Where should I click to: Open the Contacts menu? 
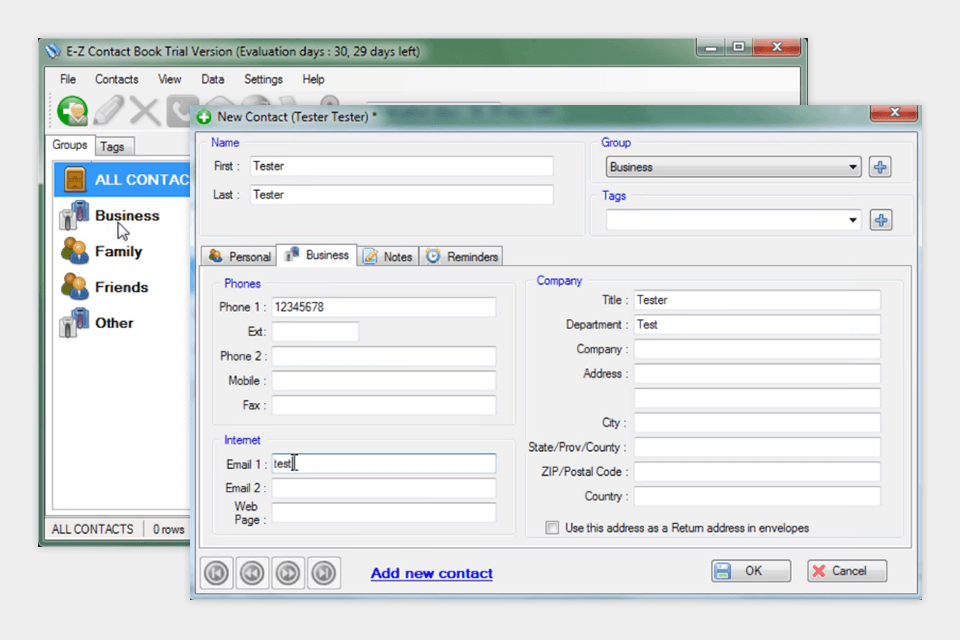point(116,79)
